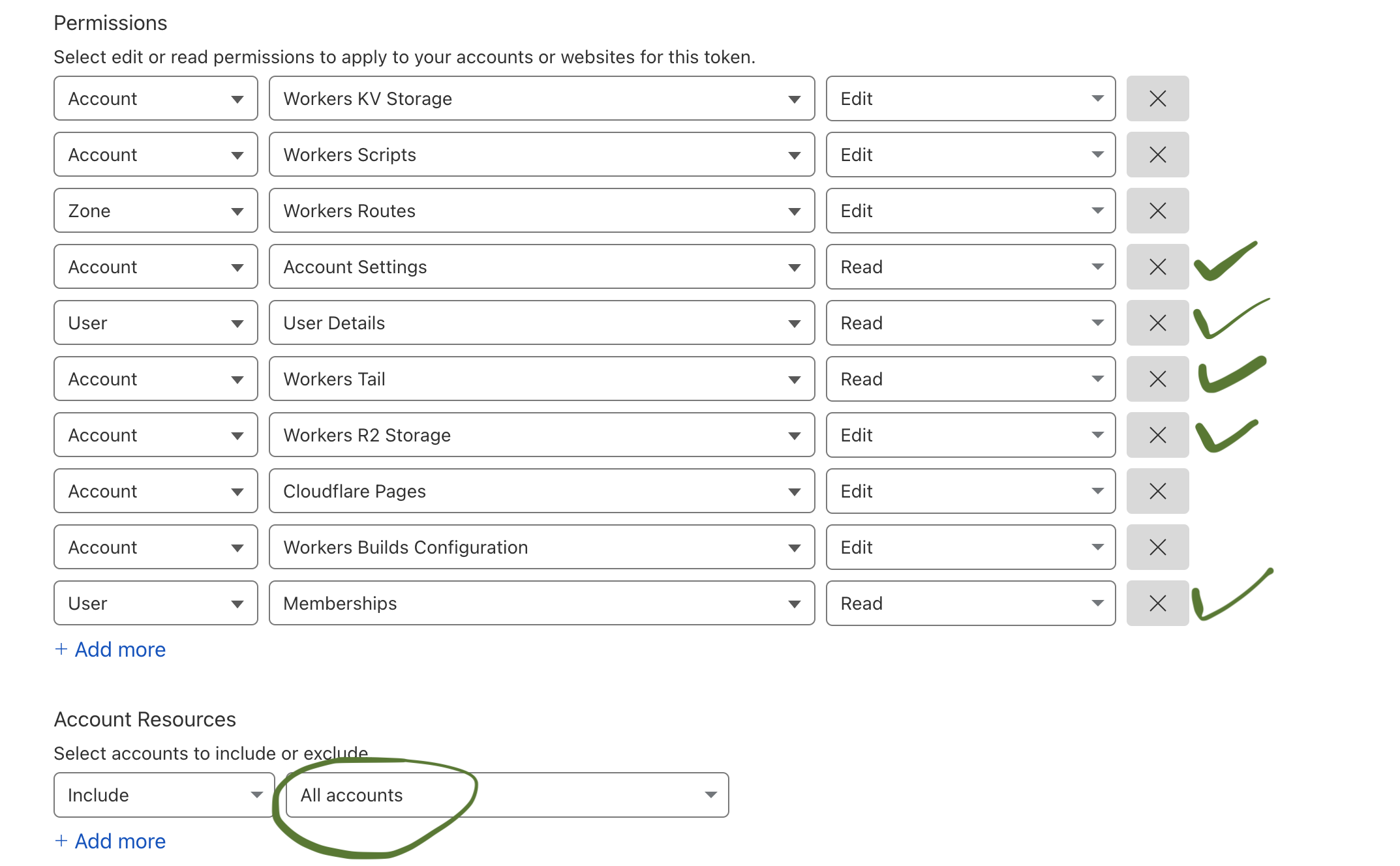Change Edit access level for Cloudflare Pages

coord(970,491)
